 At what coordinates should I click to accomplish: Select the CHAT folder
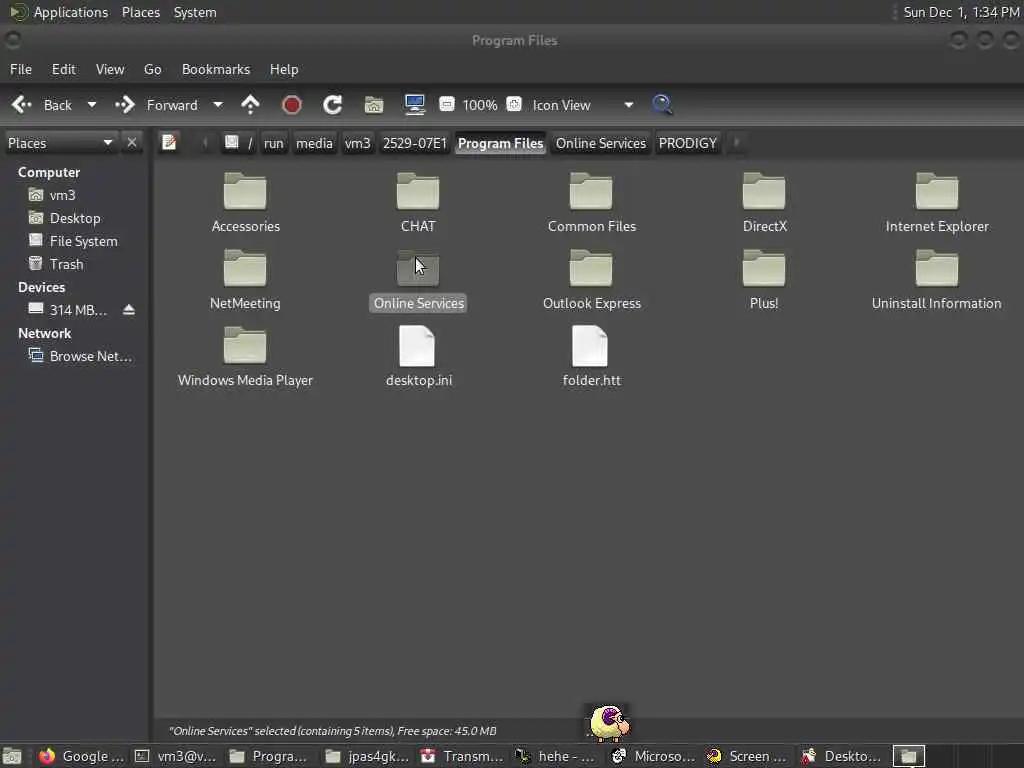point(418,203)
